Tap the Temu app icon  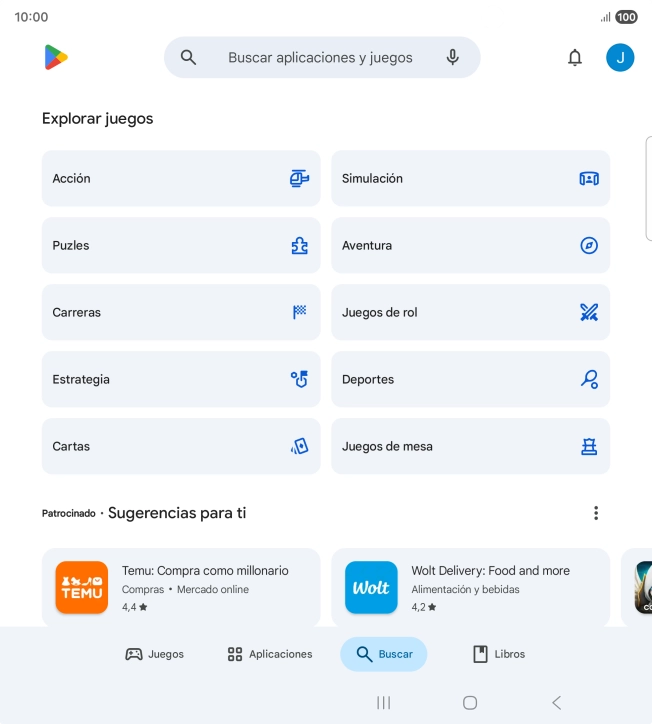click(x=82, y=587)
